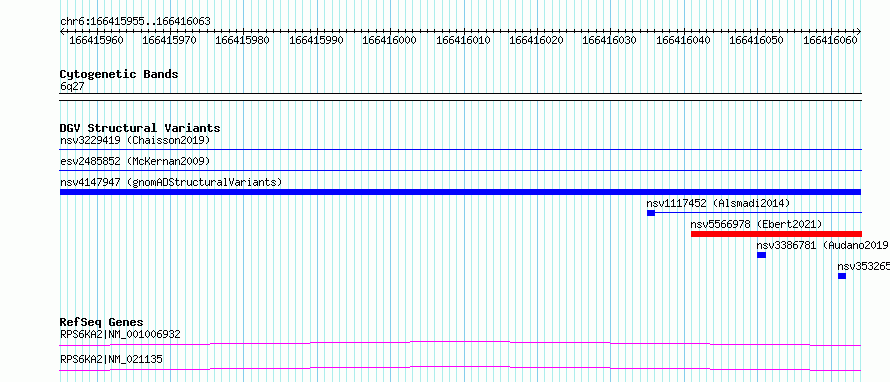Click the red nsv5566978 variant bar
The image size is (890, 382).
pos(776,234)
